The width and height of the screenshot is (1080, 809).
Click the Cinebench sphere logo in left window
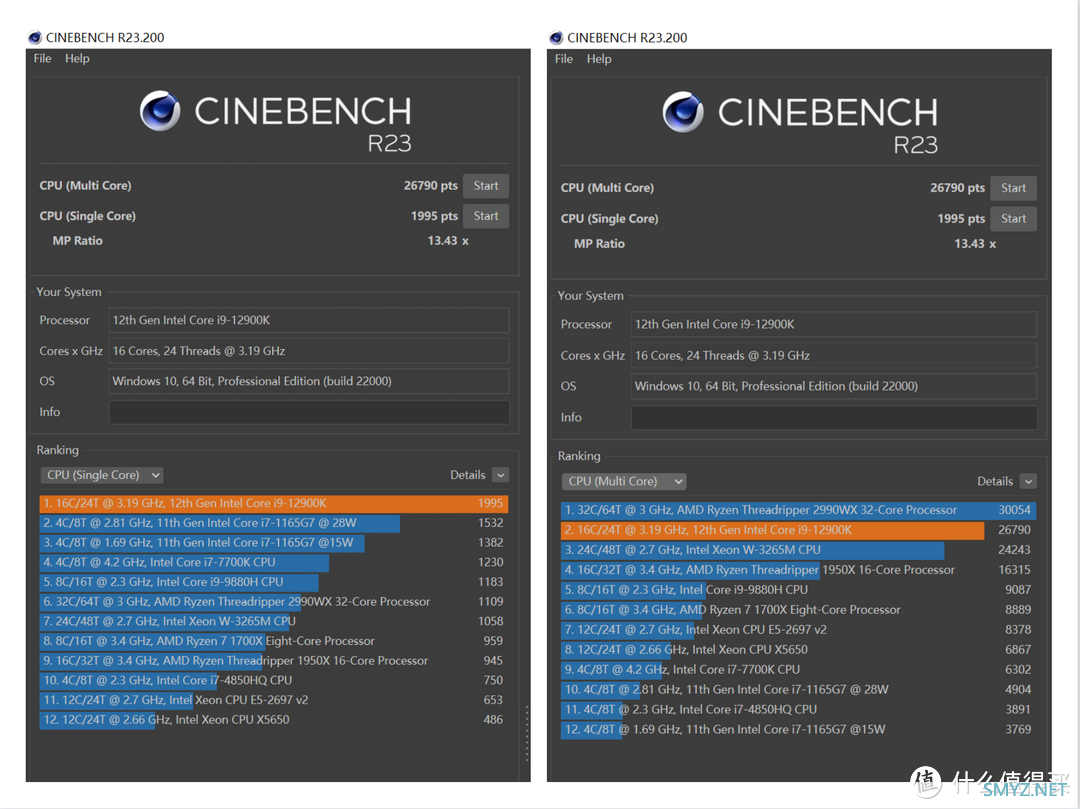[x=160, y=111]
